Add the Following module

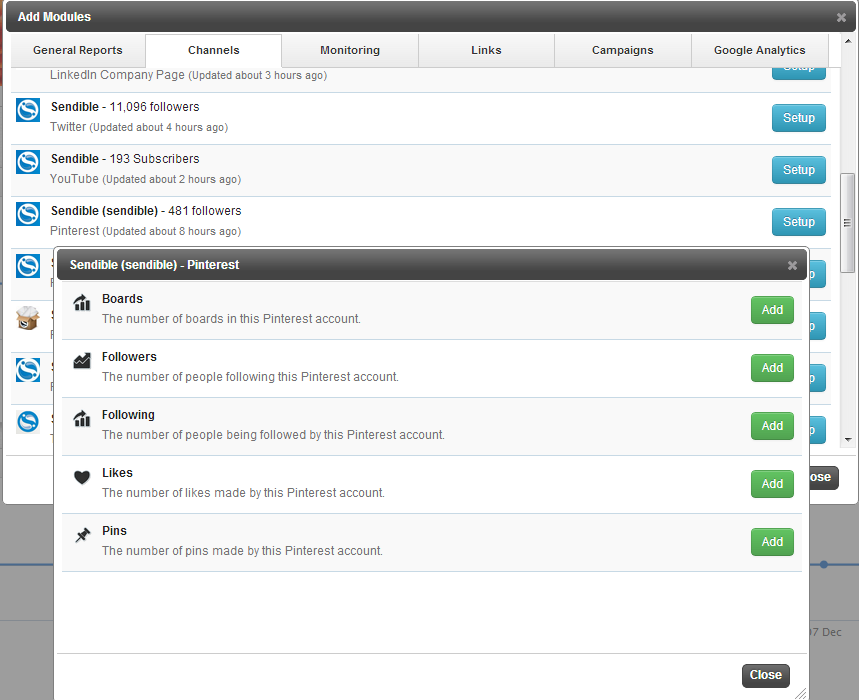(x=772, y=426)
